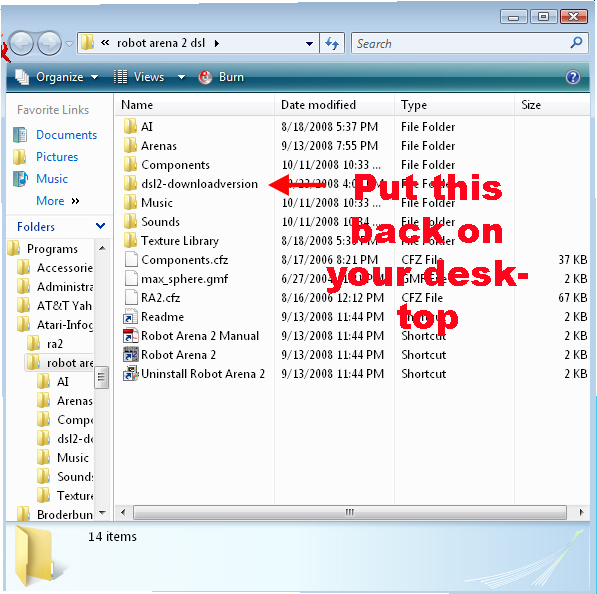Click inside the Search input field
Viewport: 597px width, 594px height.
[461, 43]
